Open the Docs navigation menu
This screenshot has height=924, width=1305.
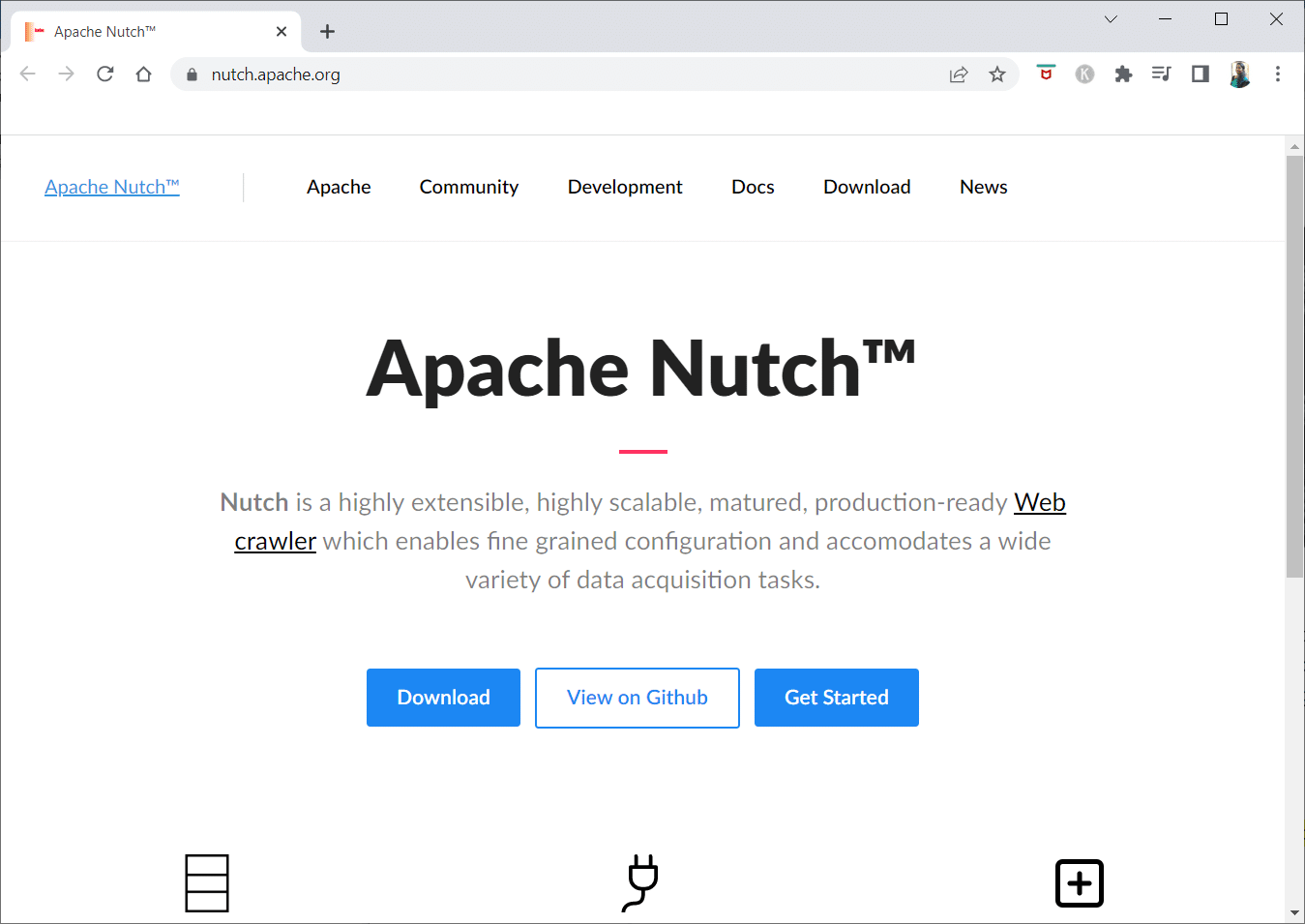tap(753, 187)
